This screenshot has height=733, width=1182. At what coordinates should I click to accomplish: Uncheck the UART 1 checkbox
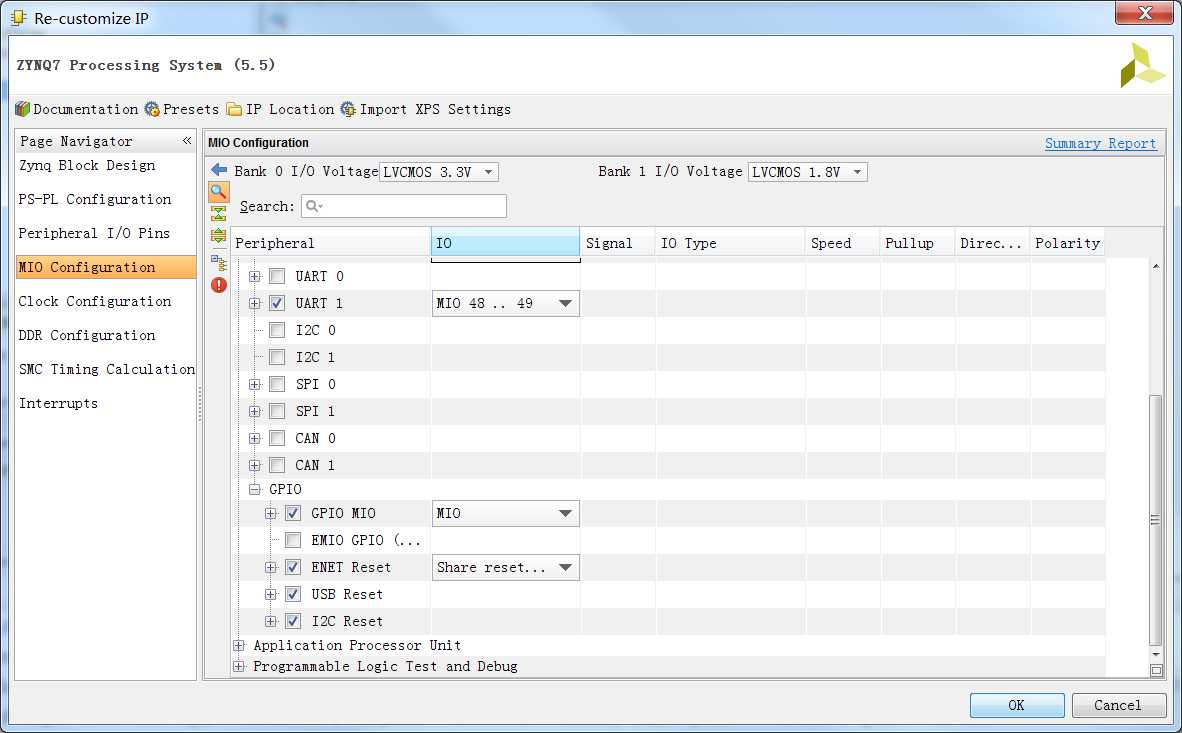(x=277, y=303)
